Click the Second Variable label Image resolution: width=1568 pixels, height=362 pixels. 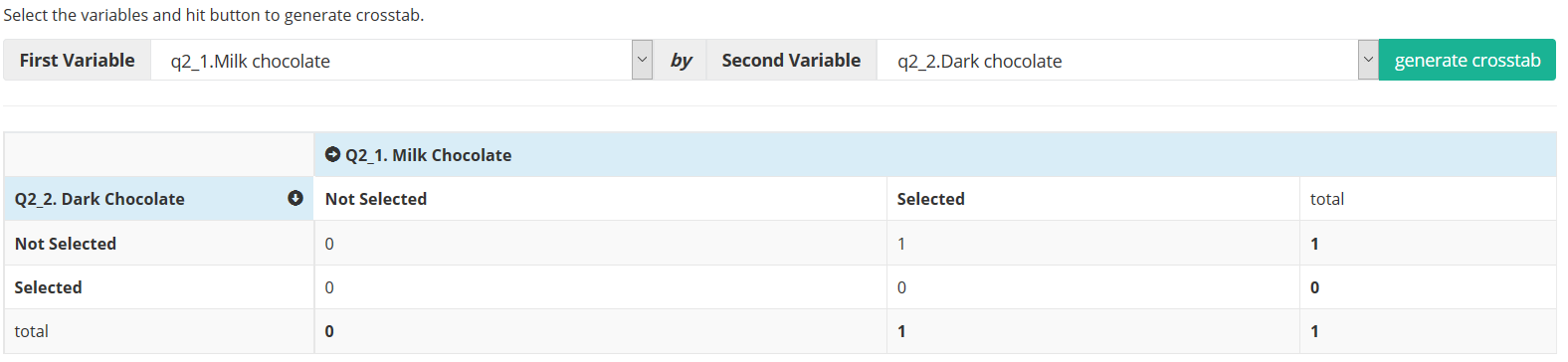coord(791,60)
